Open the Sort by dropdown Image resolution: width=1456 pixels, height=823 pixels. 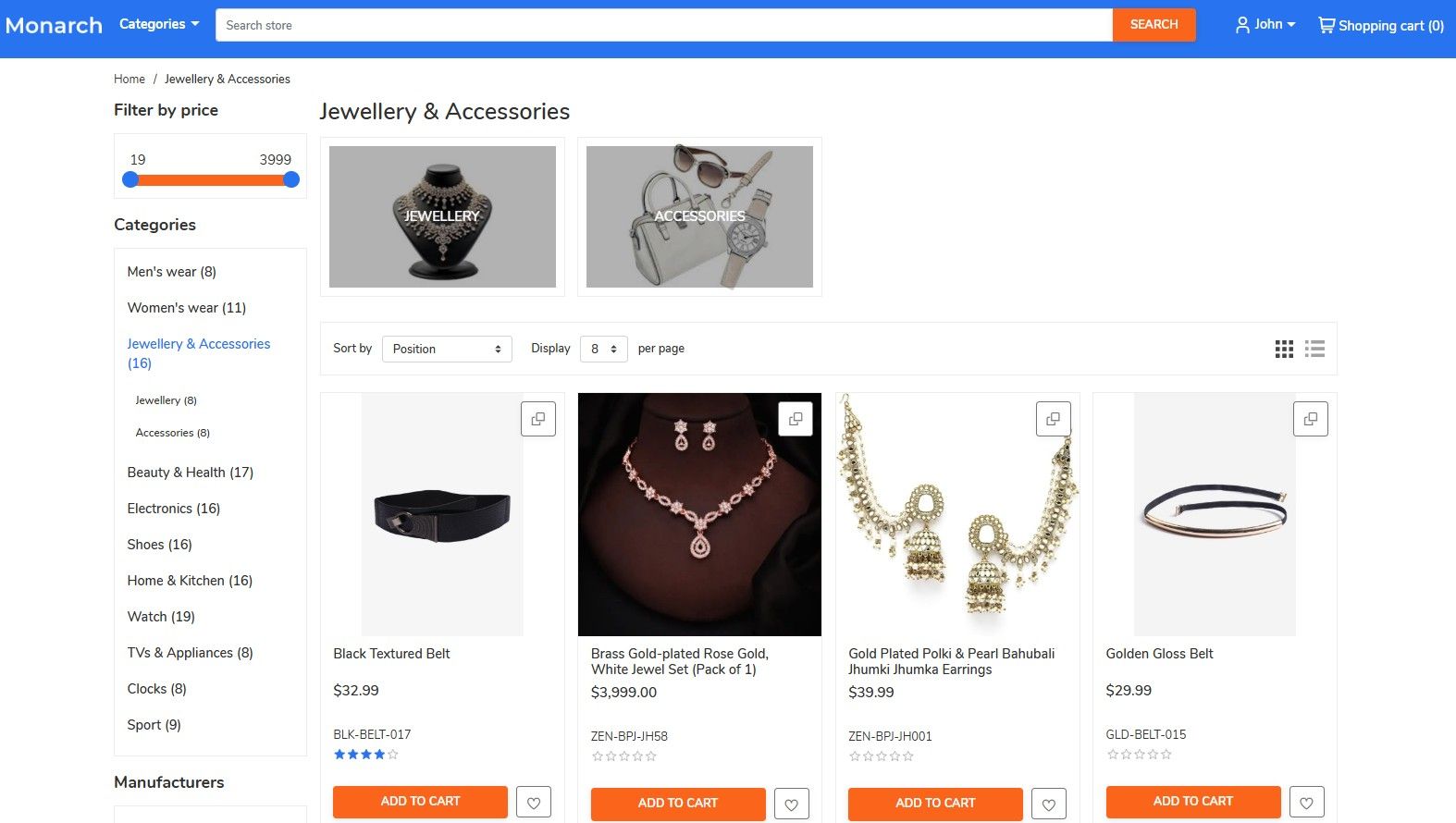point(447,349)
